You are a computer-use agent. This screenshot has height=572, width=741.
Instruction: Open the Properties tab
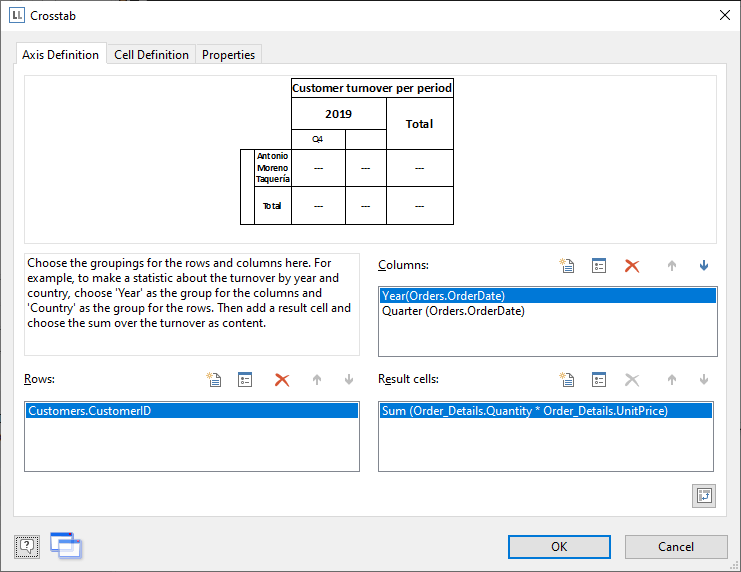[228, 55]
